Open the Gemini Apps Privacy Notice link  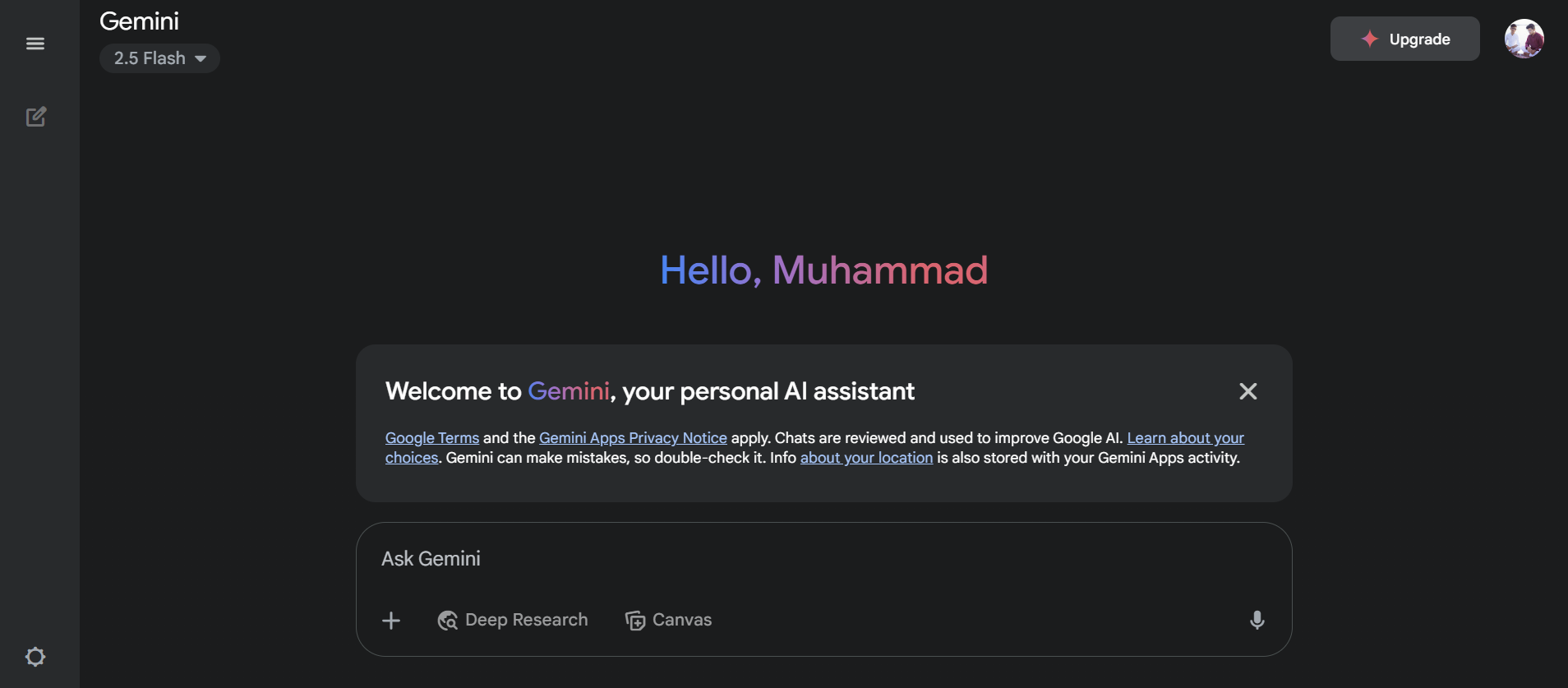point(633,437)
